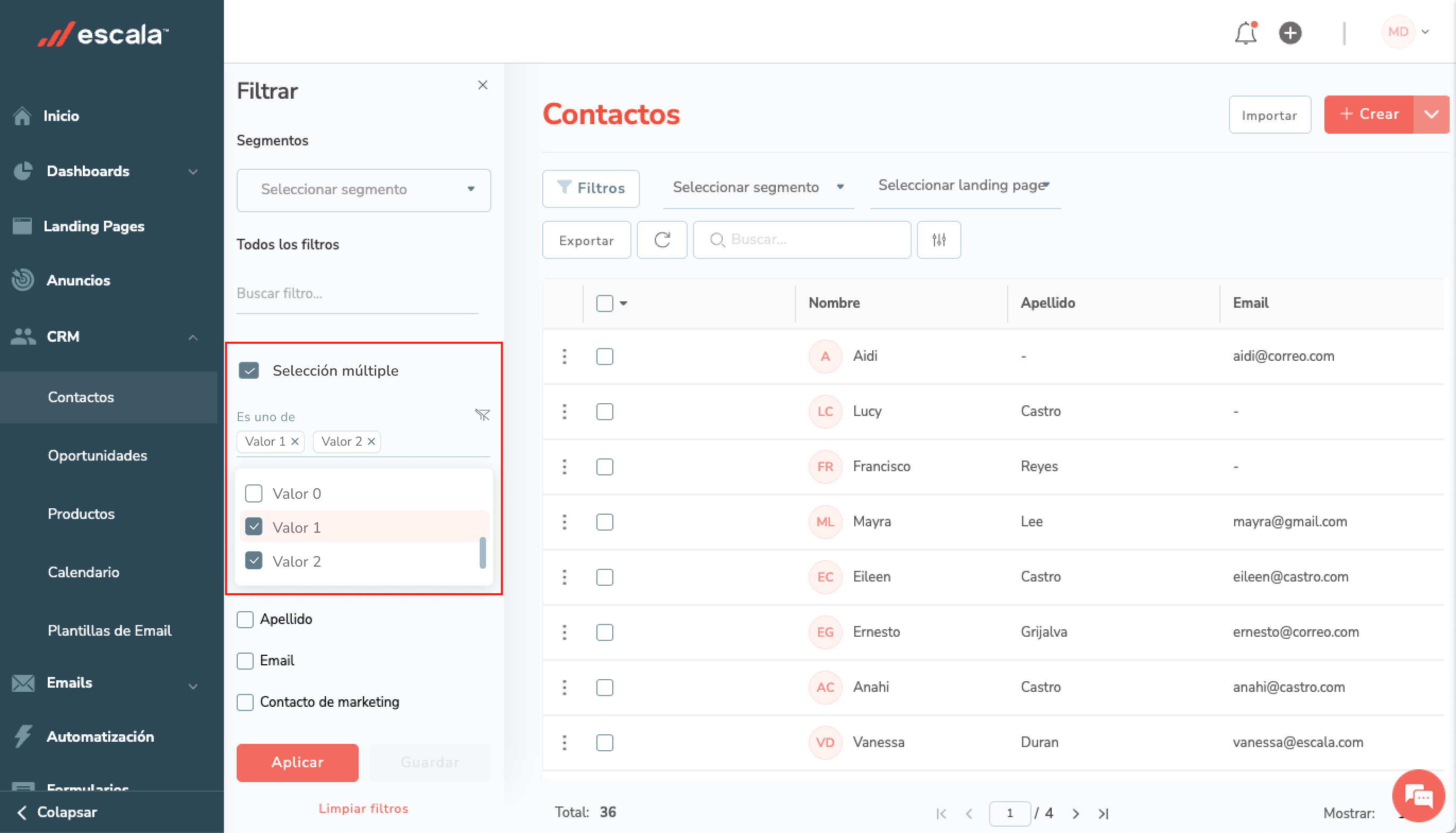Select the checkbox for Mayra Lee row

coord(605,522)
